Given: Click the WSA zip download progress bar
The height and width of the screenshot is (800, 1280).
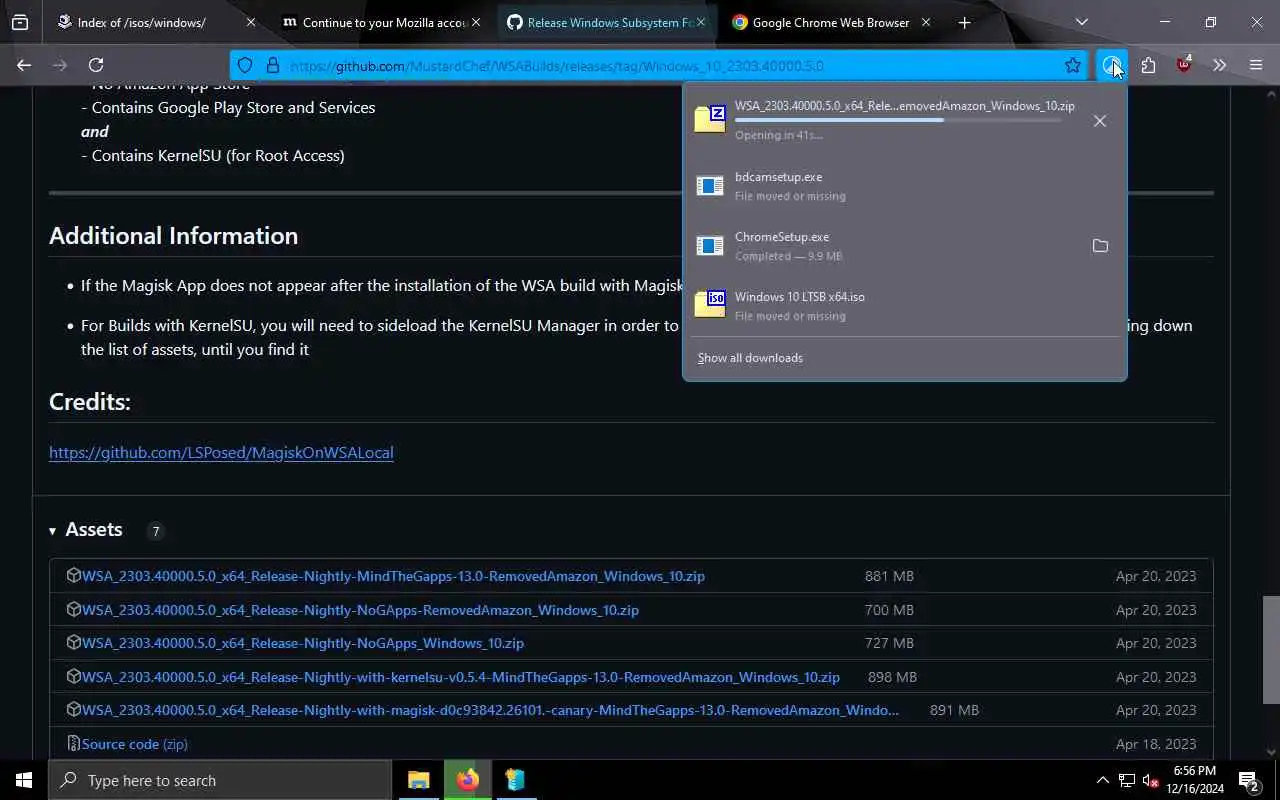Looking at the screenshot, I should (x=898, y=121).
